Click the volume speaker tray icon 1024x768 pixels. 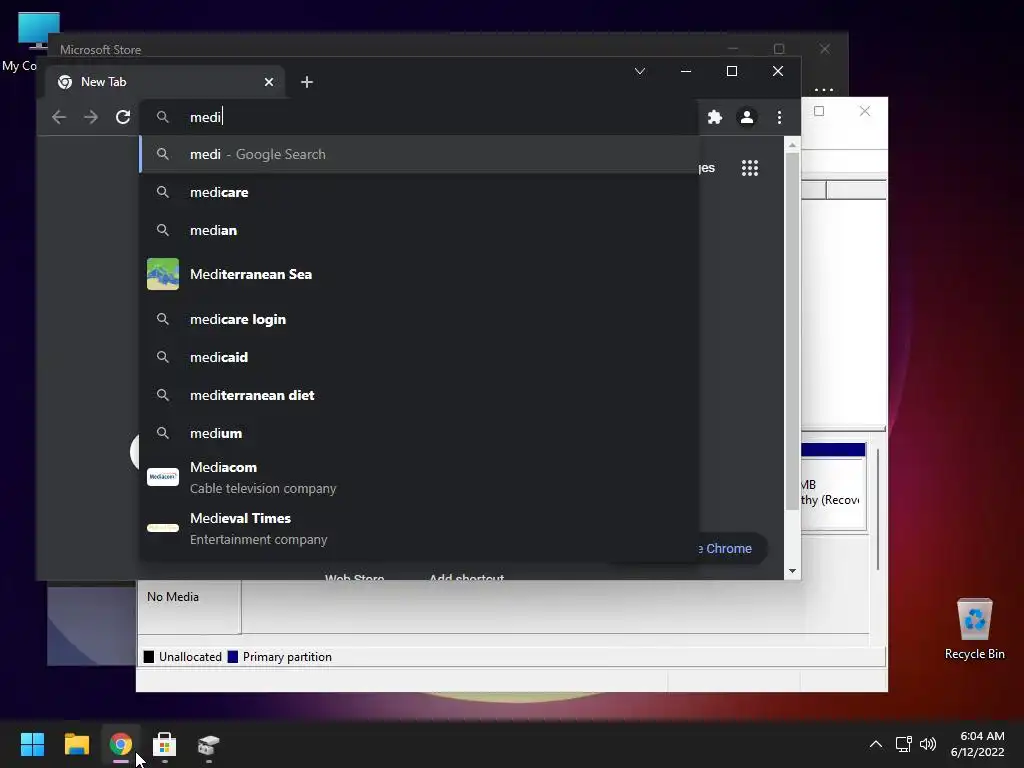[927, 744]
